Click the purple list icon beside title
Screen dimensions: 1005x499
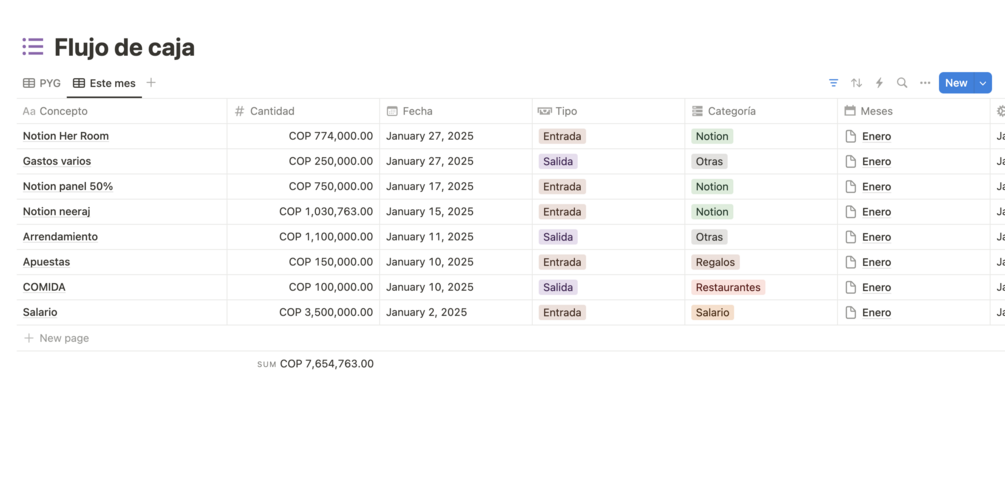(33, 47)
